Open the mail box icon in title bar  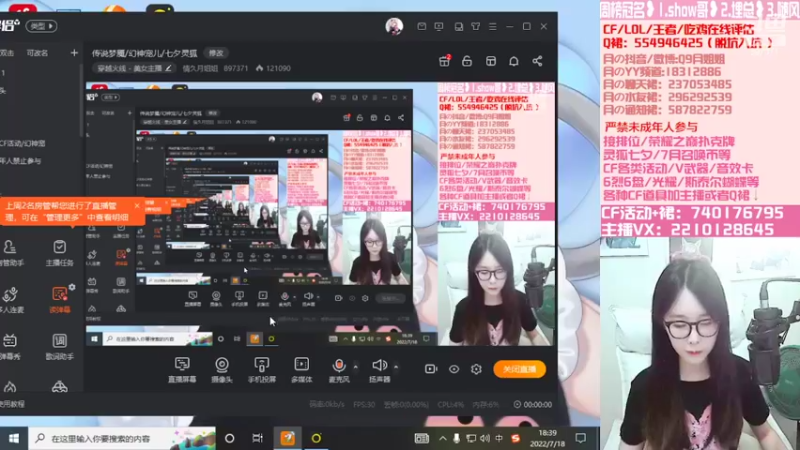[x=421, y=26]
